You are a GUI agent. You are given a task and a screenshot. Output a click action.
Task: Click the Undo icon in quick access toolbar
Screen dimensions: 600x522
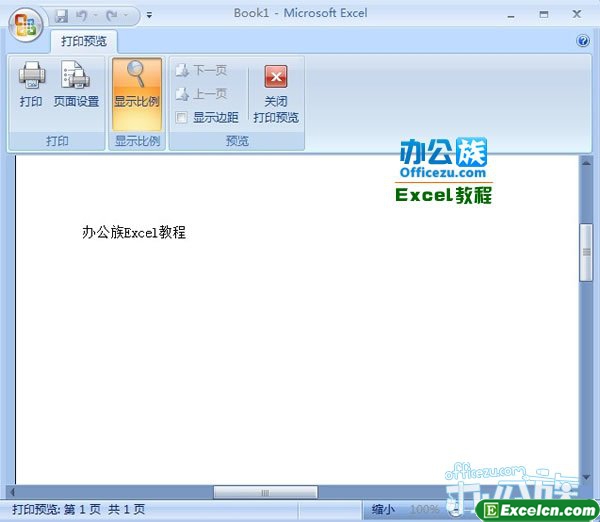tap(82, 16)
